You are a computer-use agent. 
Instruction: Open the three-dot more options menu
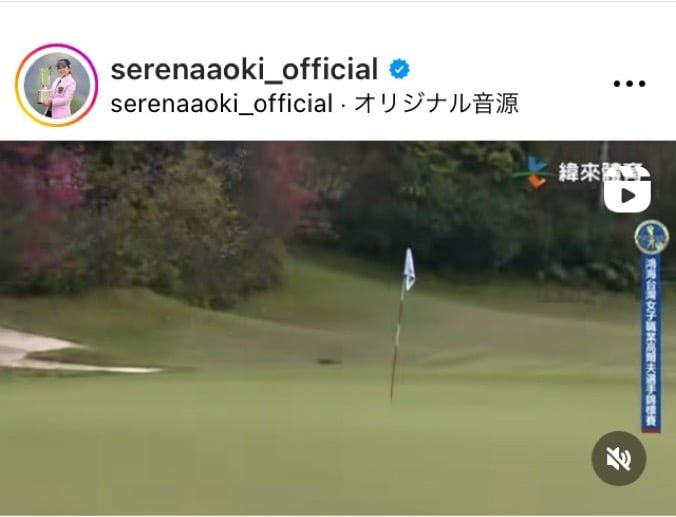(629, 83)
